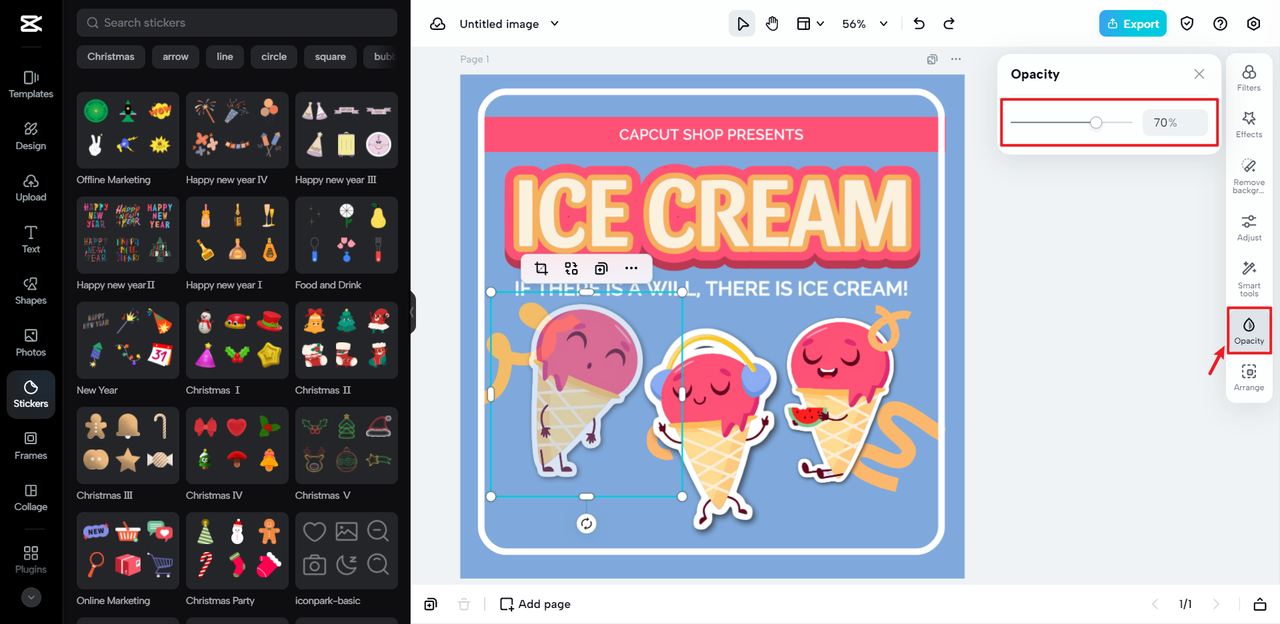Click the duplicate icon in floating toolbar
The width and height of the screenshot is (1280, 624).
[x=601, y=268]
